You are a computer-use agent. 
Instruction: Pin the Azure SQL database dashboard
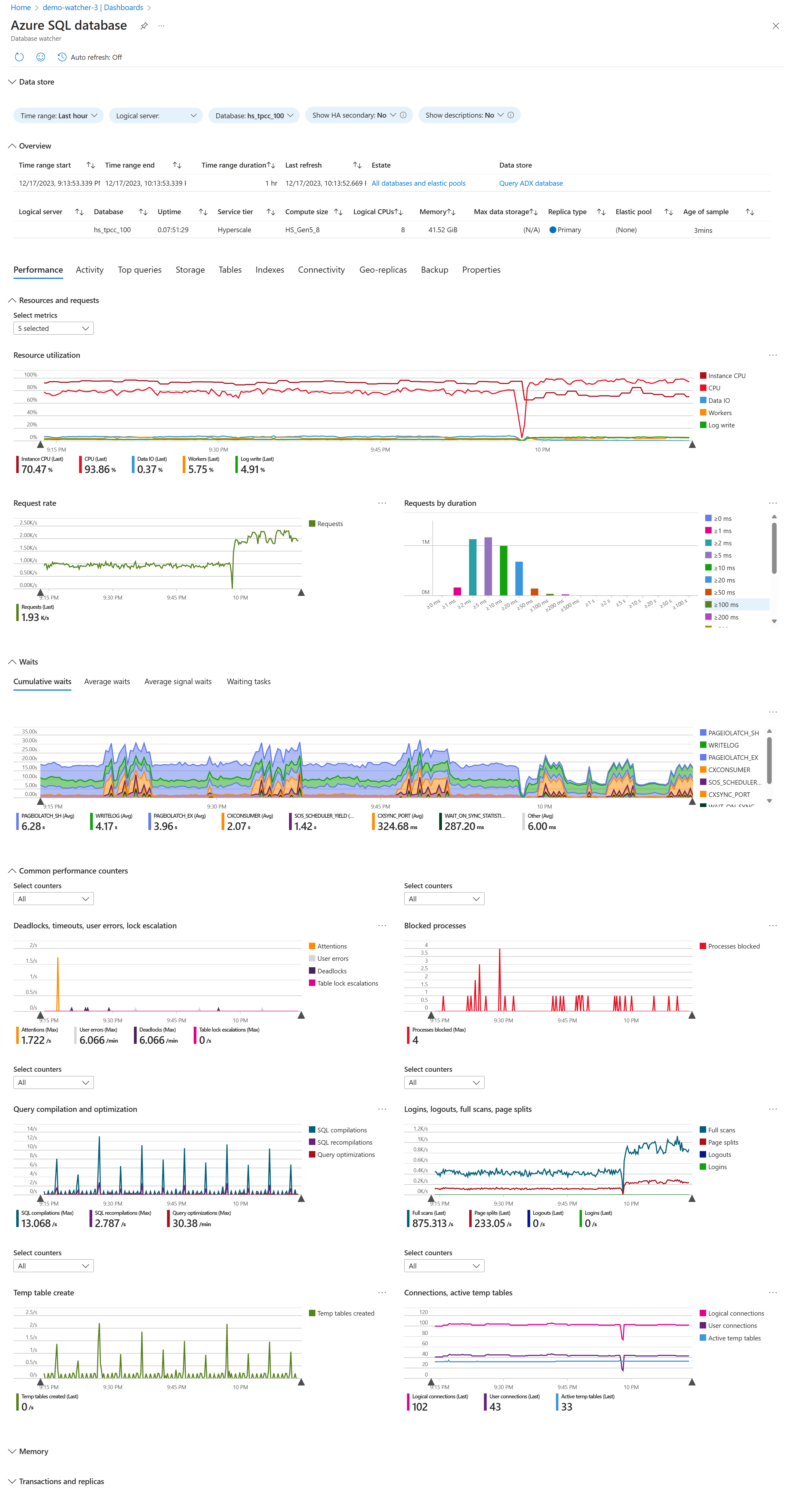point(144,26)
